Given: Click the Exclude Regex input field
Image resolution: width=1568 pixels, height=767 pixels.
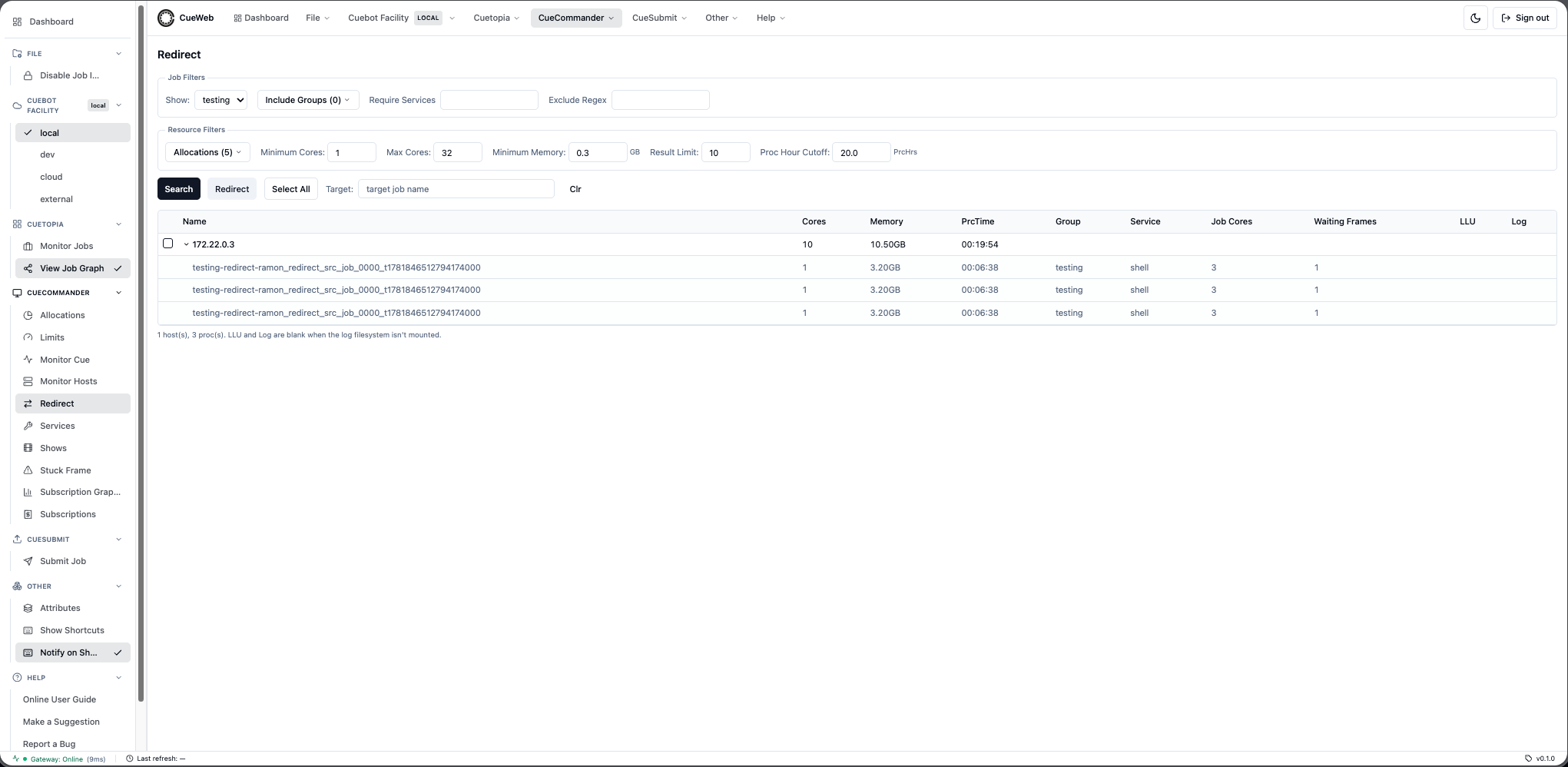Looking at the screenshot, I should pyautogui.click(x=661, y=100).
